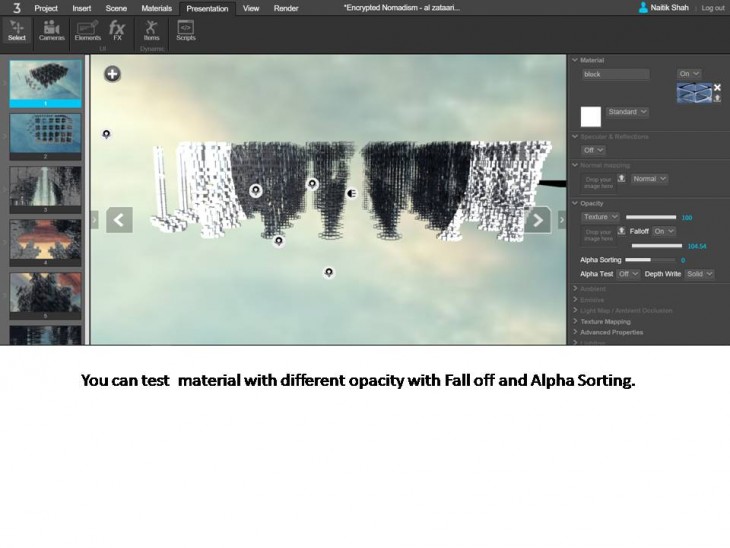Click the plus icon in the viewport

click(x=112, y=73)
